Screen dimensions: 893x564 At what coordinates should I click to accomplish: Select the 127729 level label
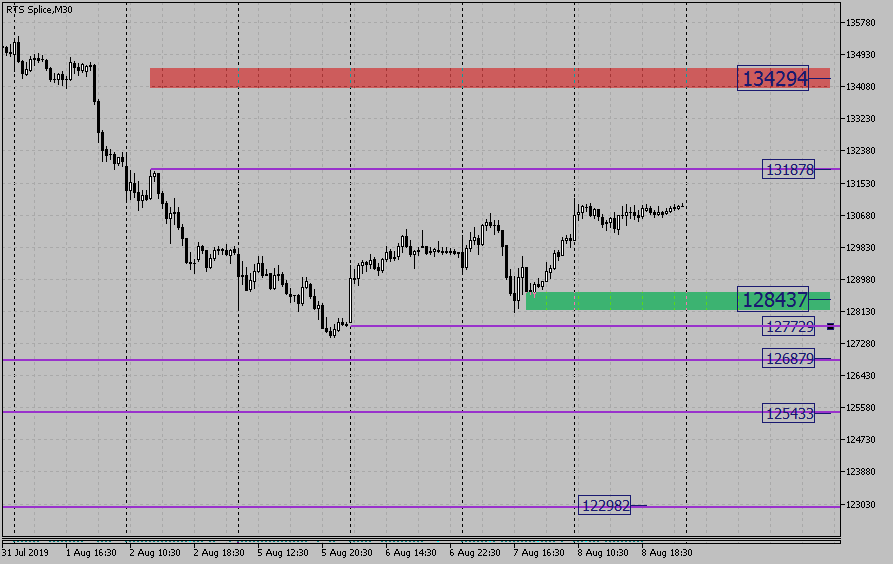click(x=788, y=326)
